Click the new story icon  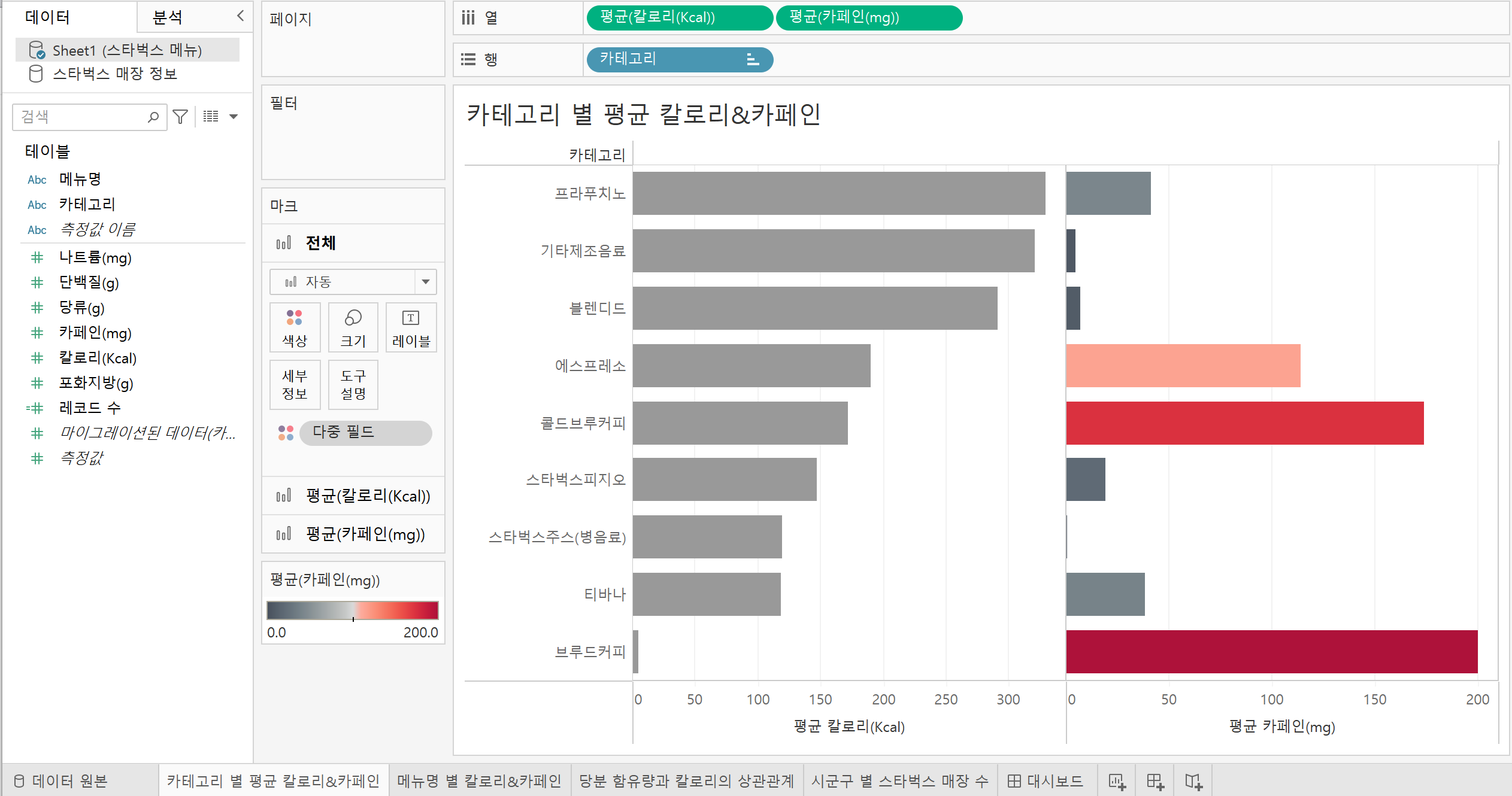[1193, 781]
